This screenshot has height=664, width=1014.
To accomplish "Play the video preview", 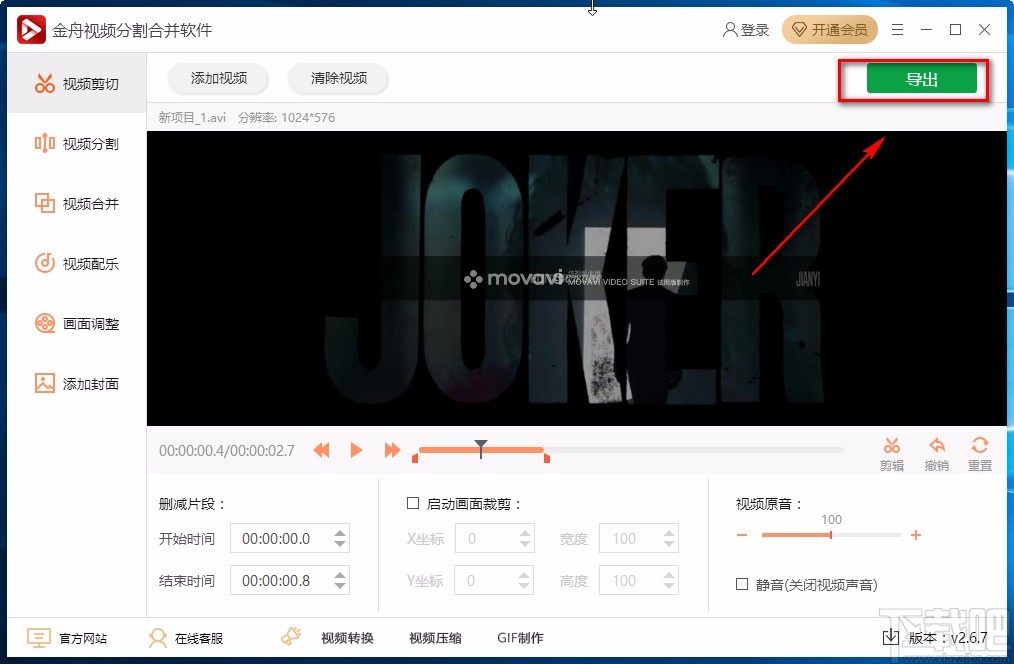I will tap(356, 450).
